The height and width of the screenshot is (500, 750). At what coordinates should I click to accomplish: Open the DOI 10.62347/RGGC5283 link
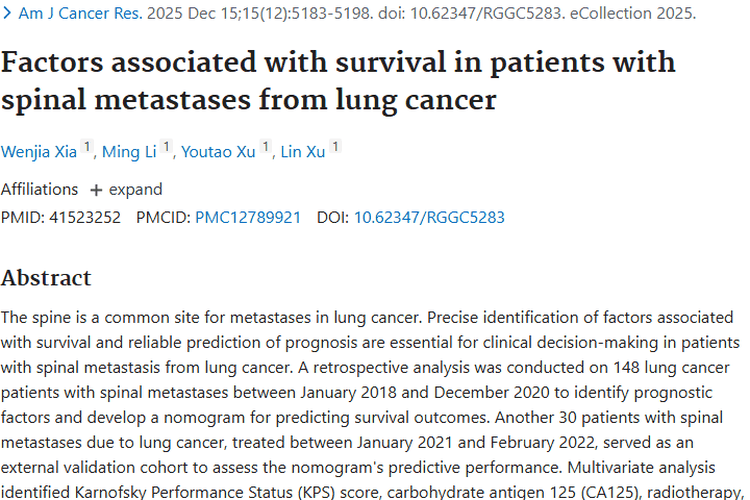click(x=429, y=217)
